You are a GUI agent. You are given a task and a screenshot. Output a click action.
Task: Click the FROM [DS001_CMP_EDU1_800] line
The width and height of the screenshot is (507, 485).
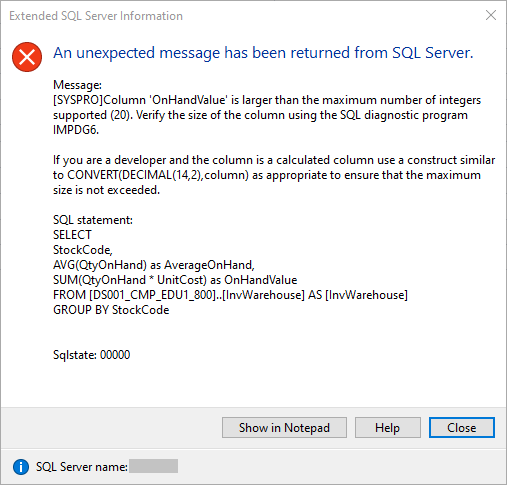point(230,295)
